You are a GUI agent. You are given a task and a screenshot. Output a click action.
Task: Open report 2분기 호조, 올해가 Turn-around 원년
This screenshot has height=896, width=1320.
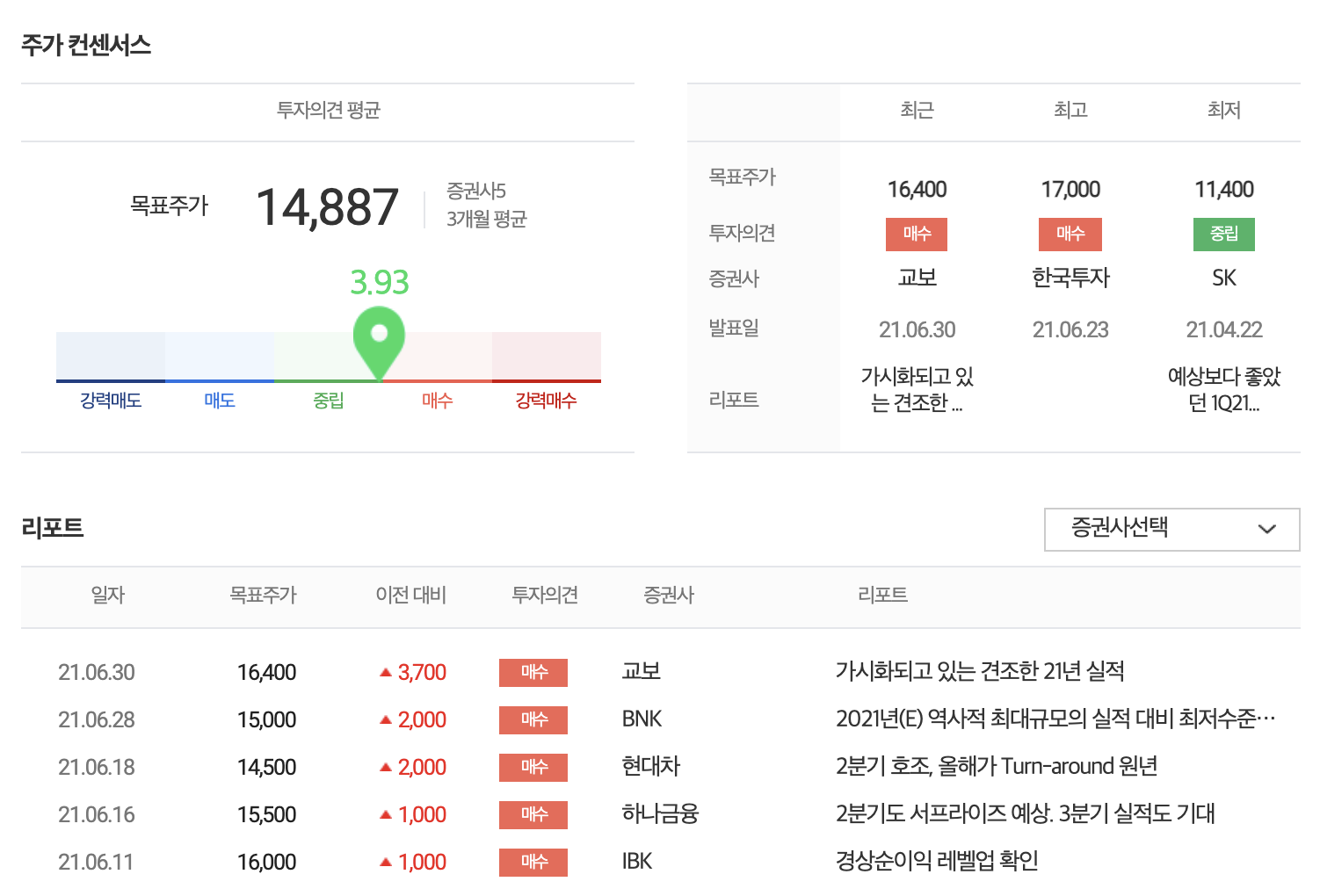point(997,767)
